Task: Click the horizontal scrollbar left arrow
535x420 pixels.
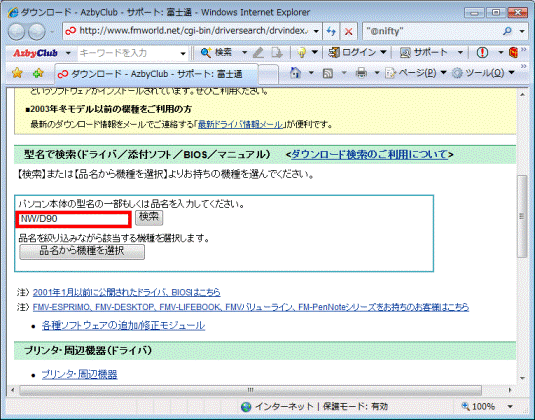Action: tap(13, 390)
